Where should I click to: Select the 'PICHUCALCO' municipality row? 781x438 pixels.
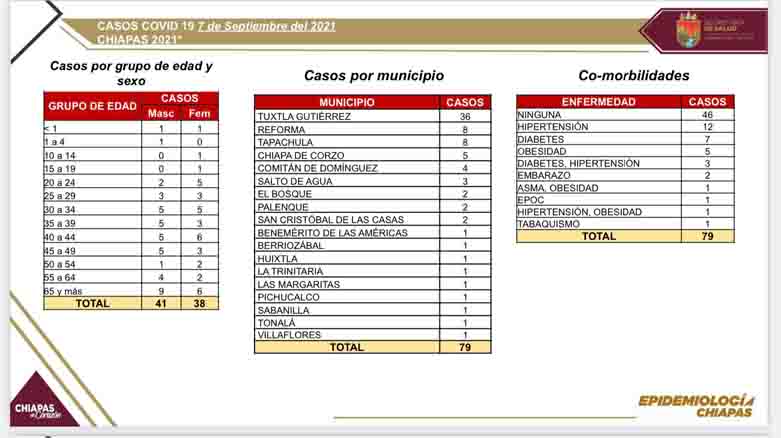(373, 297)
